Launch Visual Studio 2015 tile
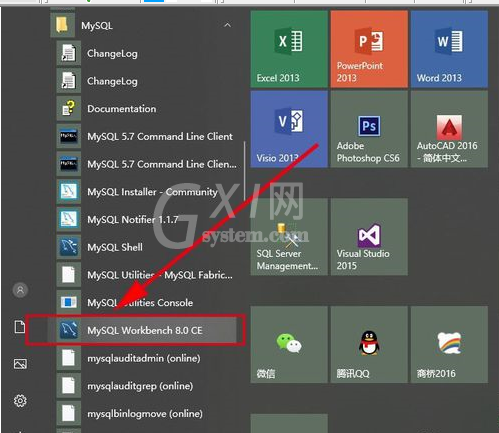Viewport: 499px width, 433px height. click(369, 237)
